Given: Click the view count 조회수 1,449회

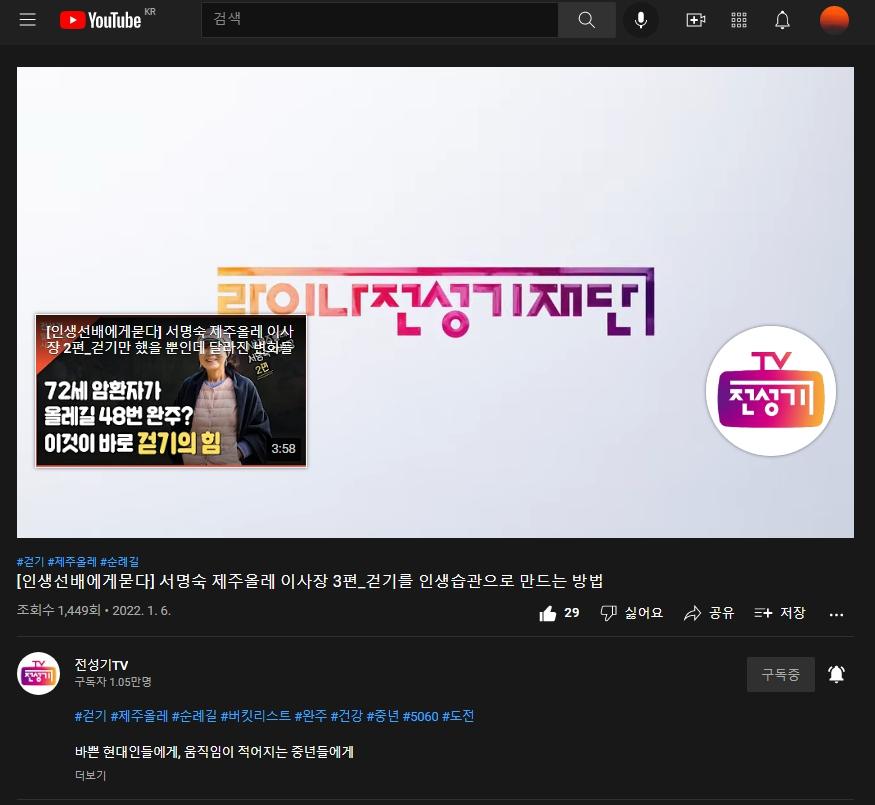Looking at the screenshot, I should [59, 610].
